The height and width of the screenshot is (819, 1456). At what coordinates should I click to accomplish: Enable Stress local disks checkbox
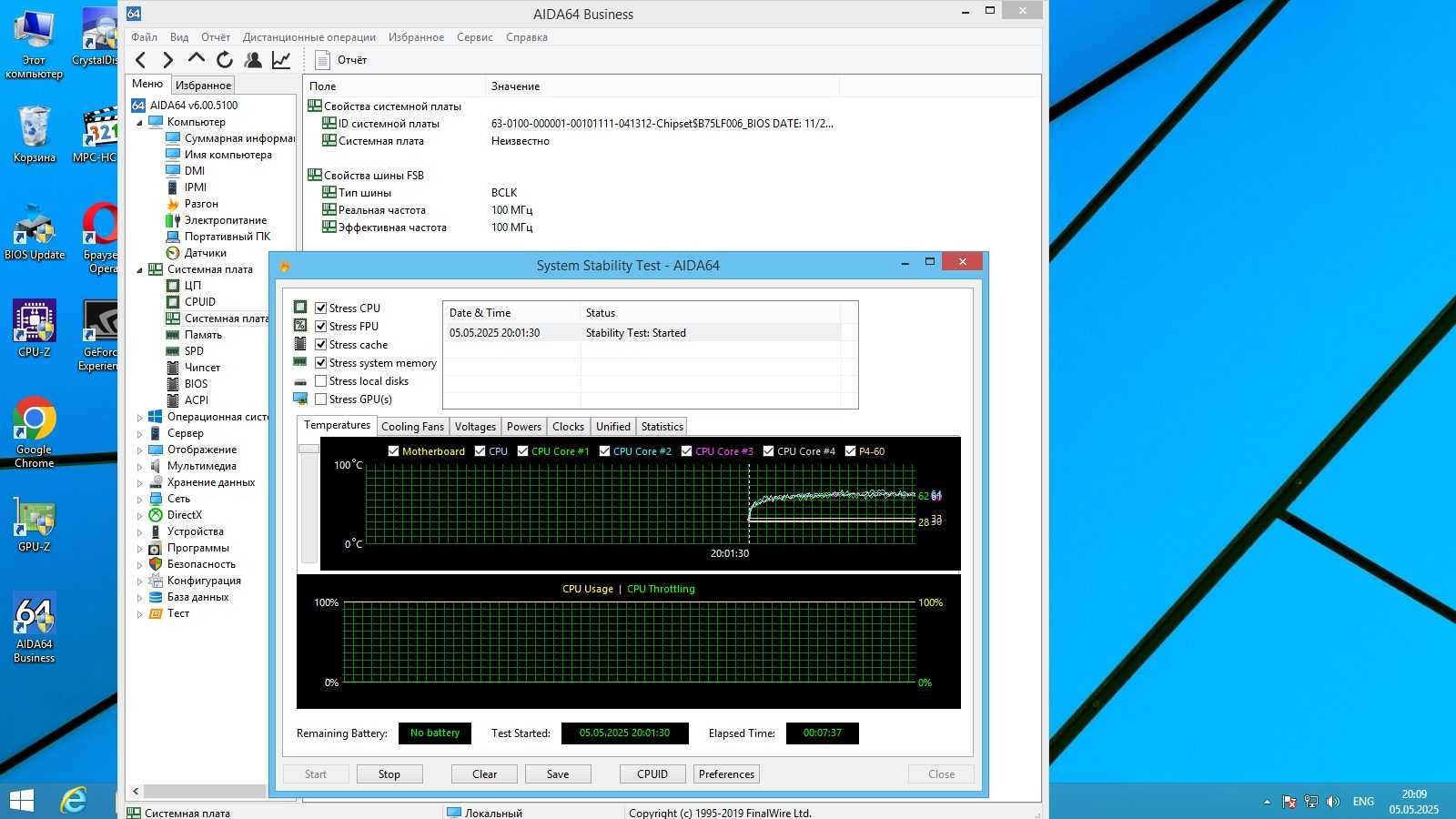coord(321,380)
